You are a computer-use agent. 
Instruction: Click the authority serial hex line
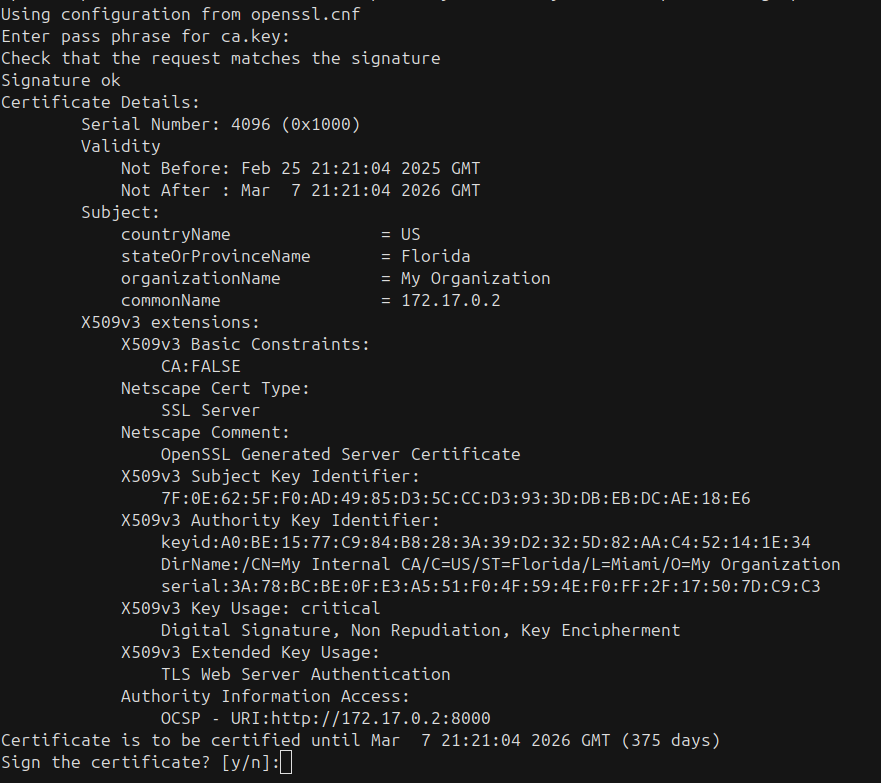pyautogui.click(x=490, y=586)
